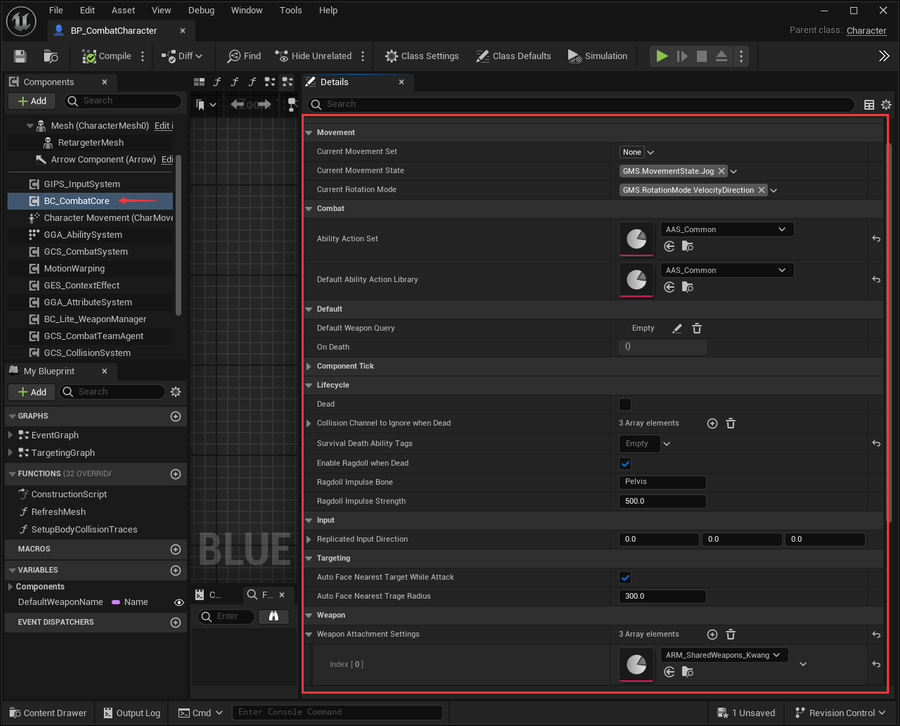Image resolution: width=900 pixels, height=726 pixels.
Task: Reset Ability Action Set to default
Action: (x=876, y=239)
